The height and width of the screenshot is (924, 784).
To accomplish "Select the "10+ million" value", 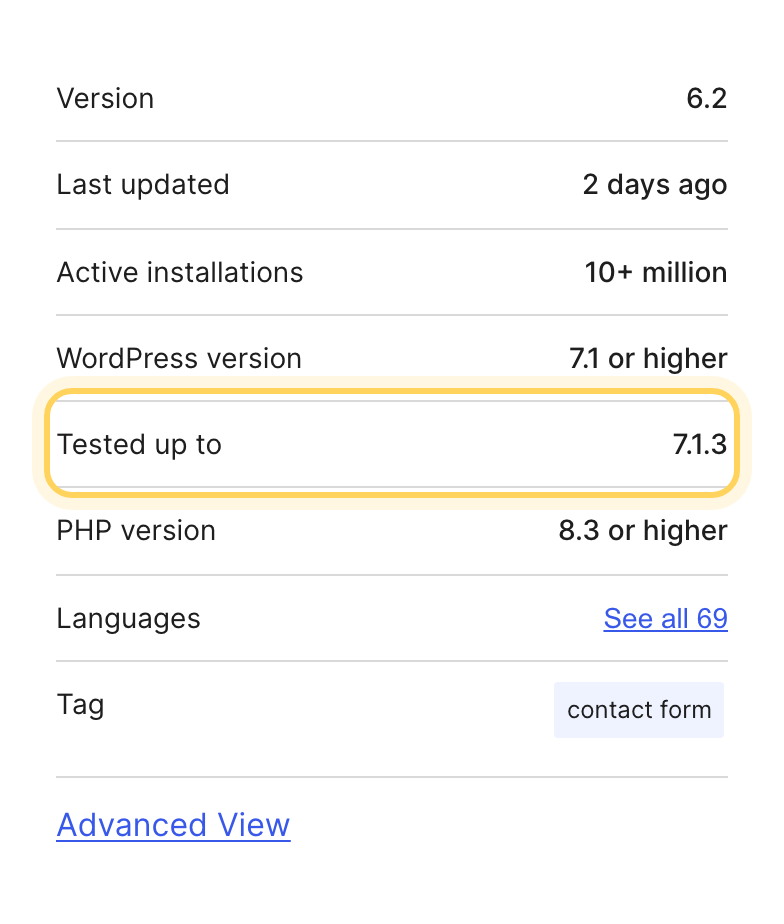I will click(x=655, y=272).
